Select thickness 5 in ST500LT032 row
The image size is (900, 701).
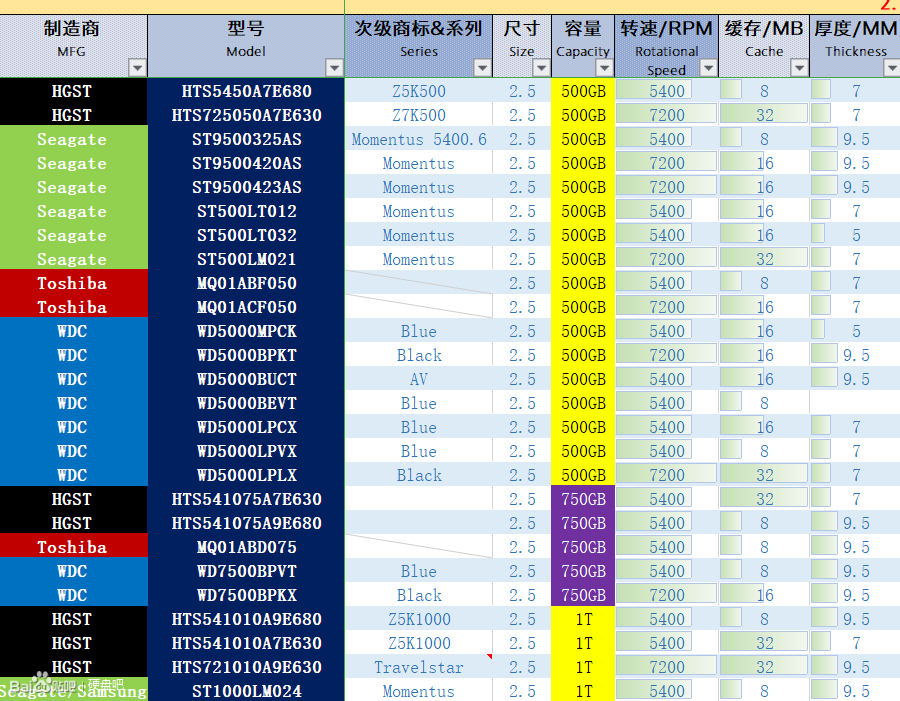pos(855,235)
